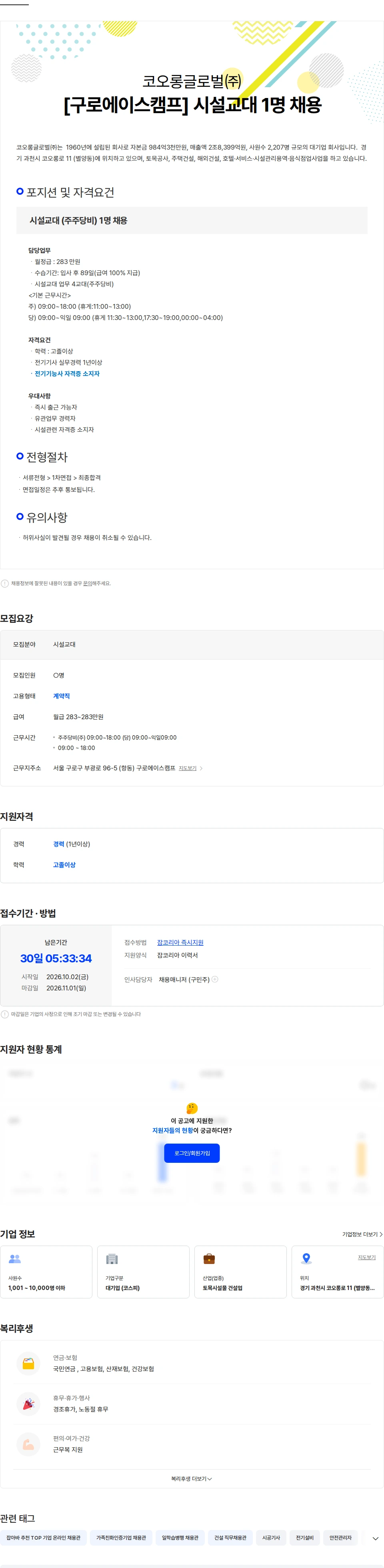Click 전기기능사 자격증 소지자 text
This screenshot has height=1568, width=384.
67,374
